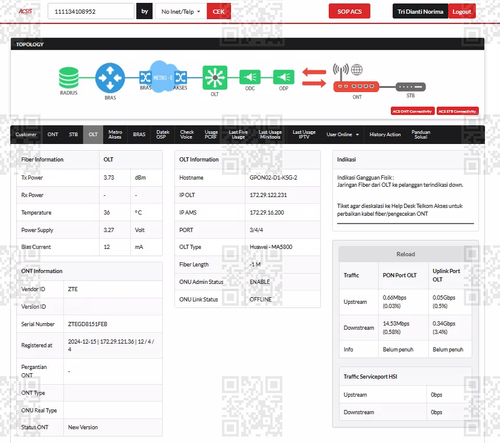The width and height of the screenshot is (500, 443).
Task: Click the ENABLE admin status value
Action: [x=260, y=282]
